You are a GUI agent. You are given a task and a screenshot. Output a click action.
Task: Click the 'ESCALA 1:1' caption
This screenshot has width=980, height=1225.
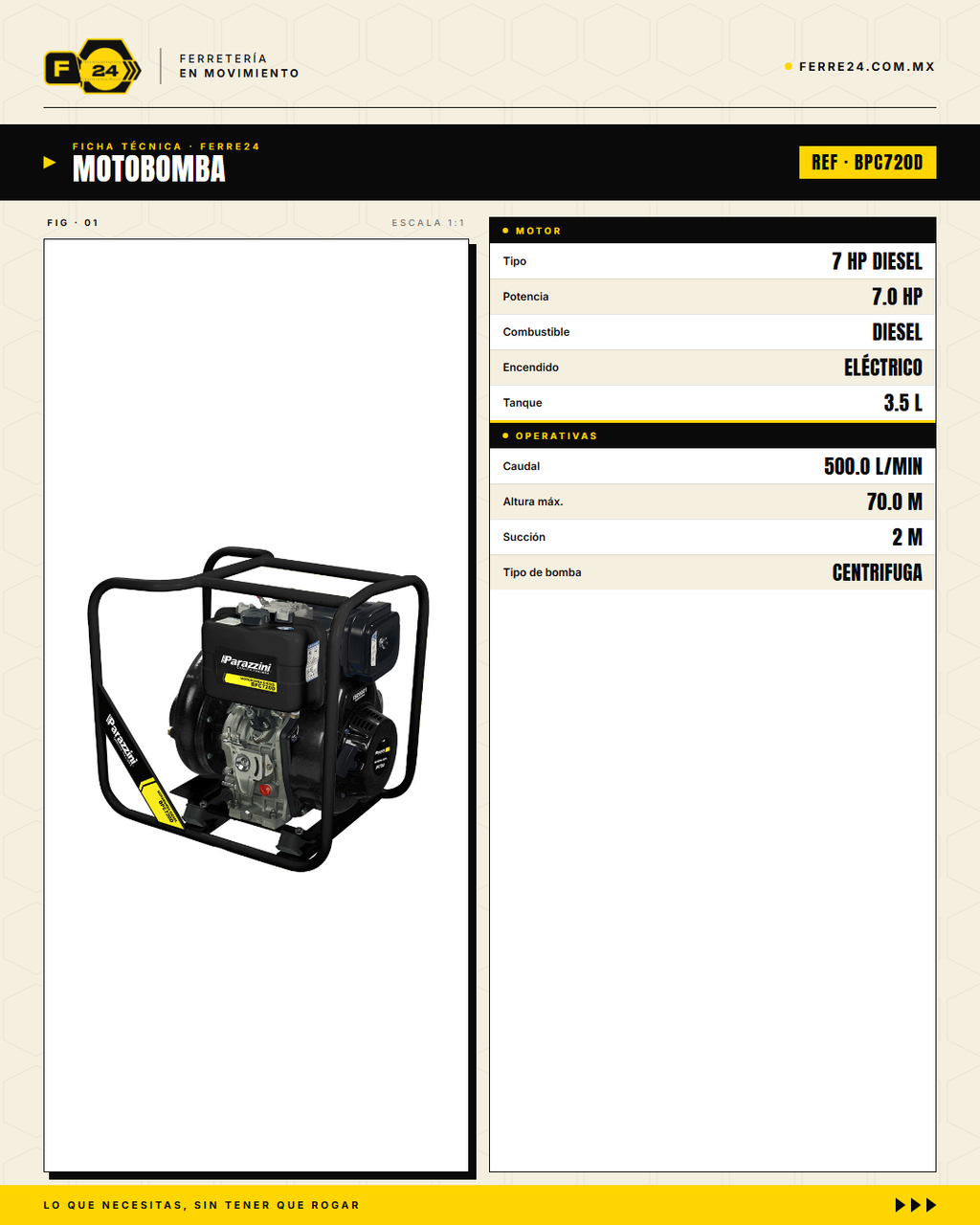pyautogui.click(x=428, y=223)
